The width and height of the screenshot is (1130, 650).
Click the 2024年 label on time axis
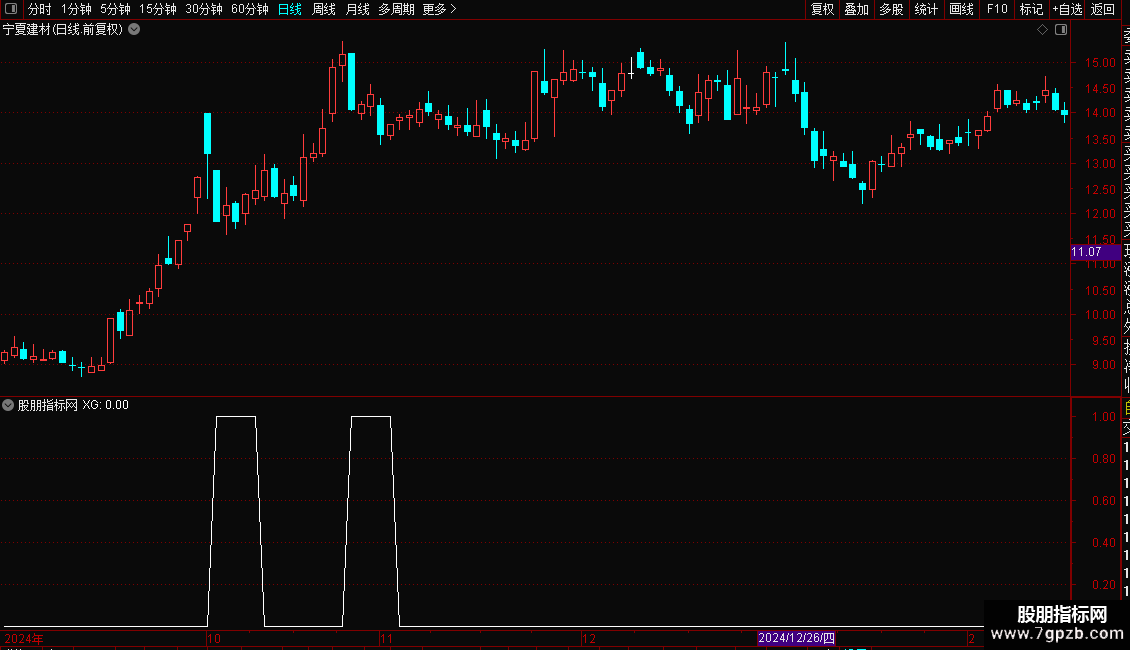[x=24, y=638]
